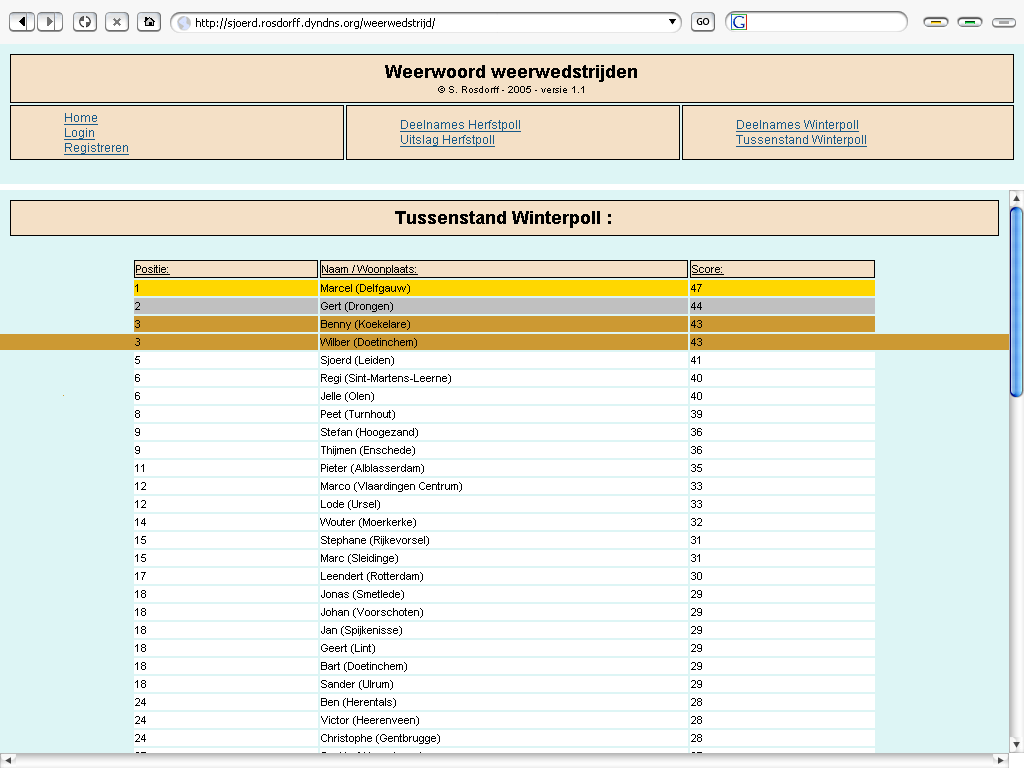Open the Registreren link
This screenshot has height=768, width=1024.
96,148
